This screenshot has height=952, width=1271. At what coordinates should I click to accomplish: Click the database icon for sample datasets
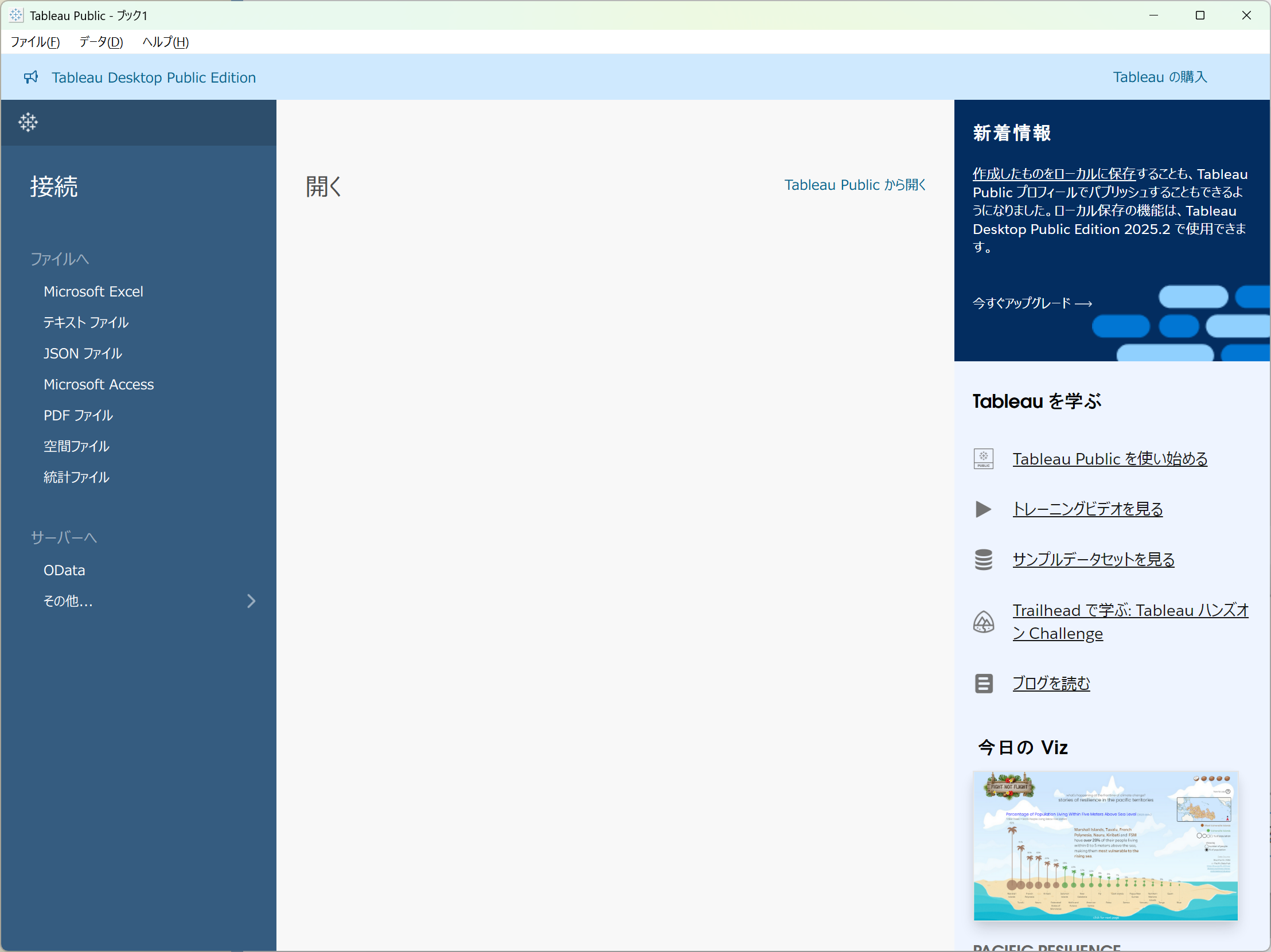983,560
